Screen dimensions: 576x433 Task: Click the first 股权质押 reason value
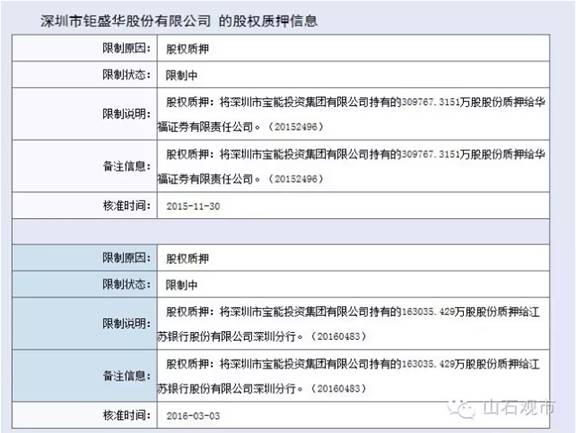187,48
